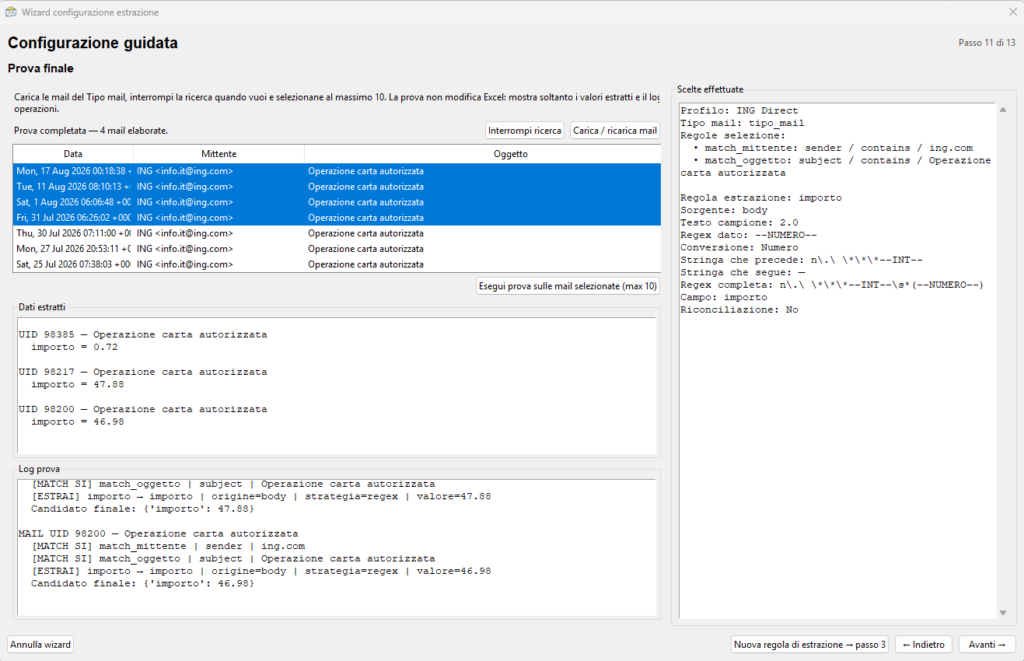Click 'importo = 0.72' in Dati estratti
This screenshot has width=1024, height=661.
point(74,347)
